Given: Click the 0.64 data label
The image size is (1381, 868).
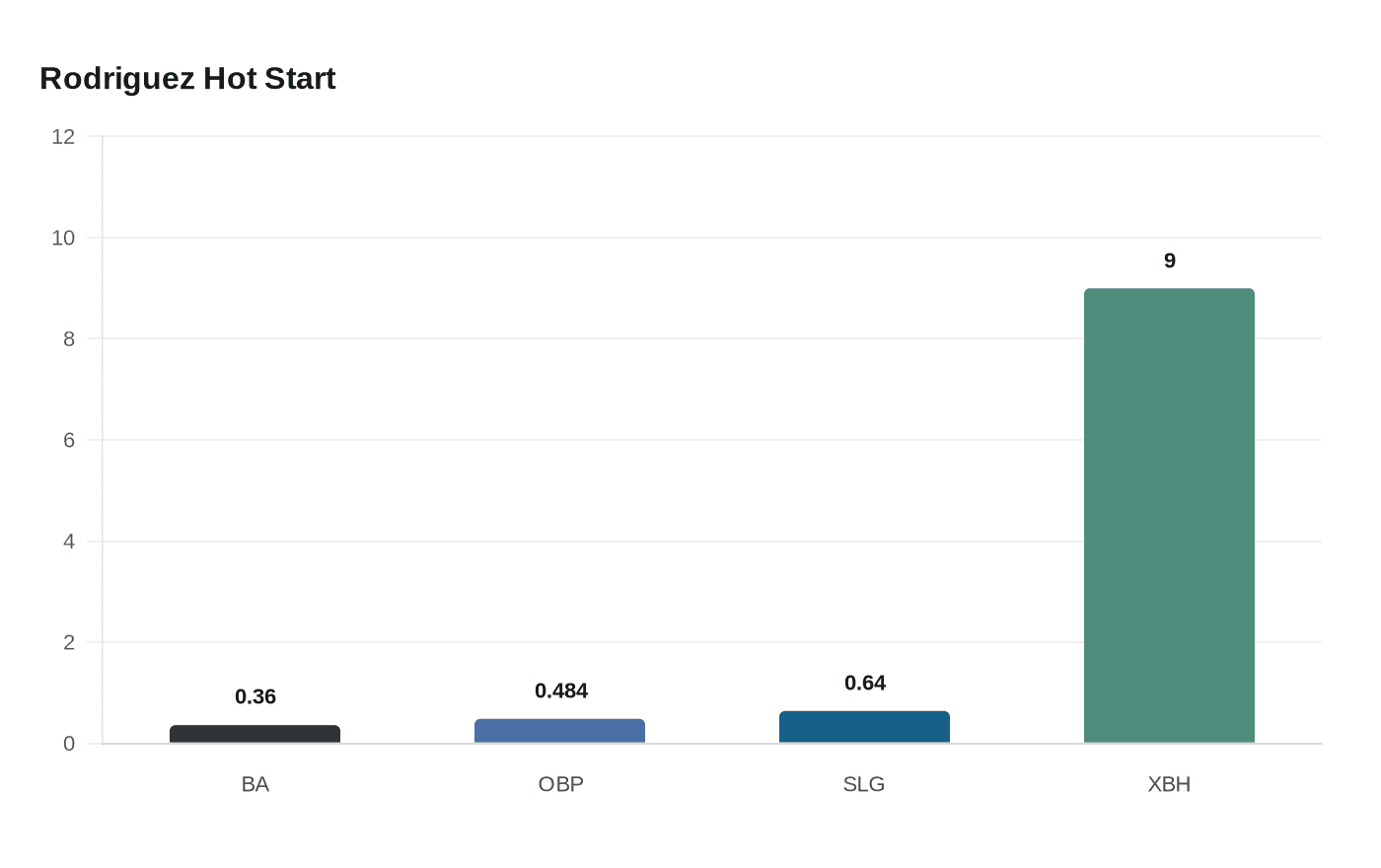Looking at the screenshot, I should pyautogui.click(x=865, y=684).
